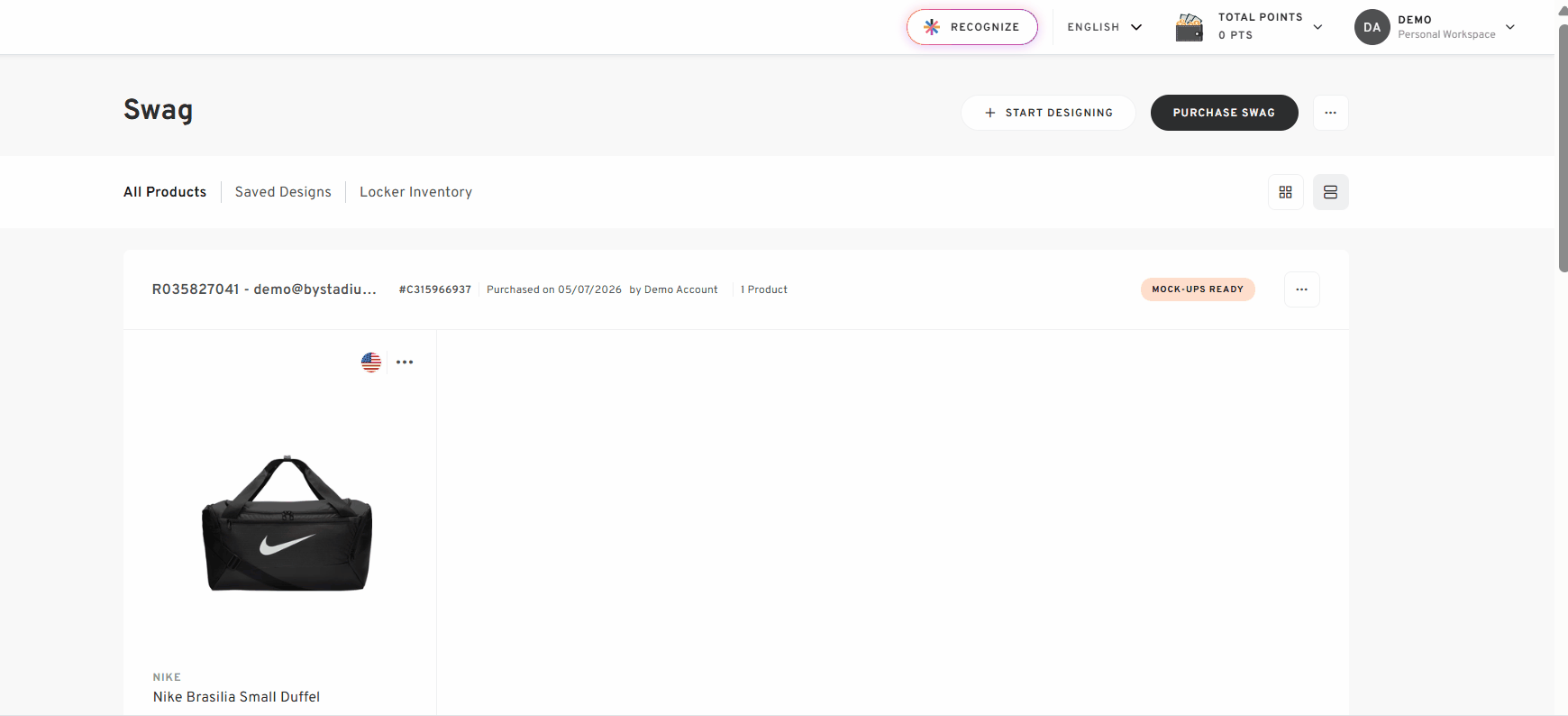
Task: Open the product card three-dot menu
Action: pos(405,362)
